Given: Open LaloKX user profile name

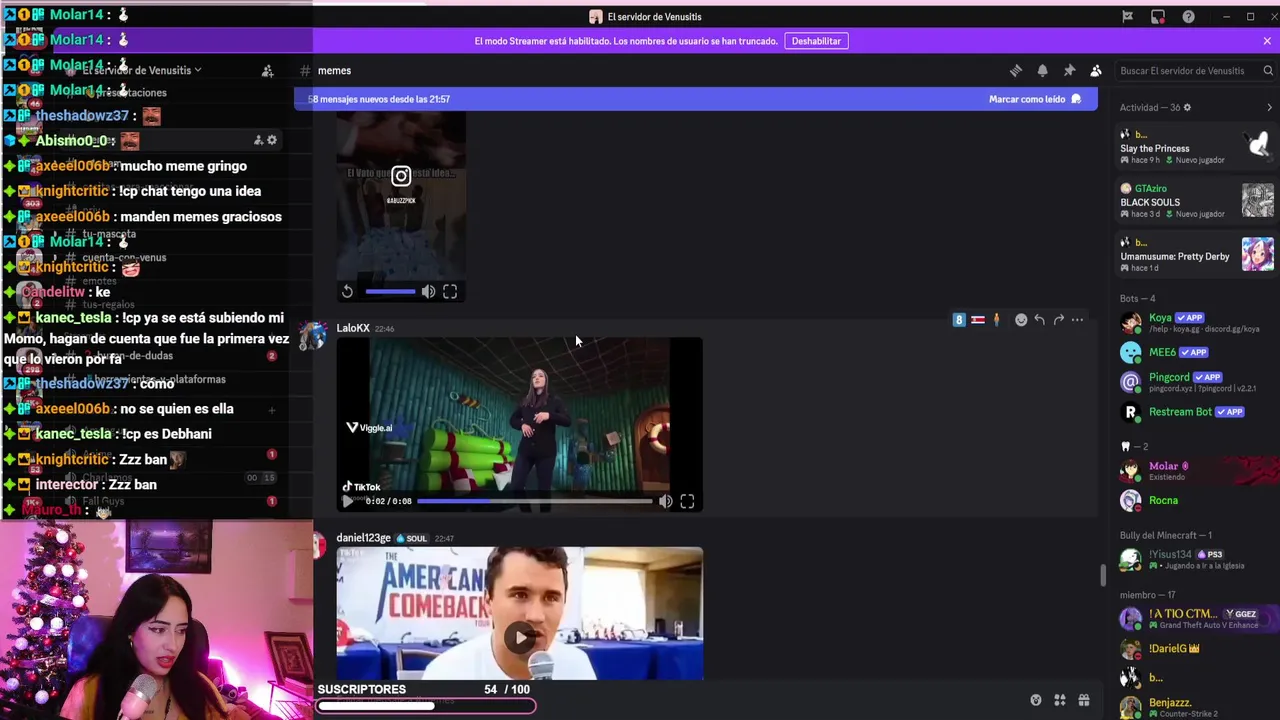Looking at the screenshot, I should pos(353,328).
